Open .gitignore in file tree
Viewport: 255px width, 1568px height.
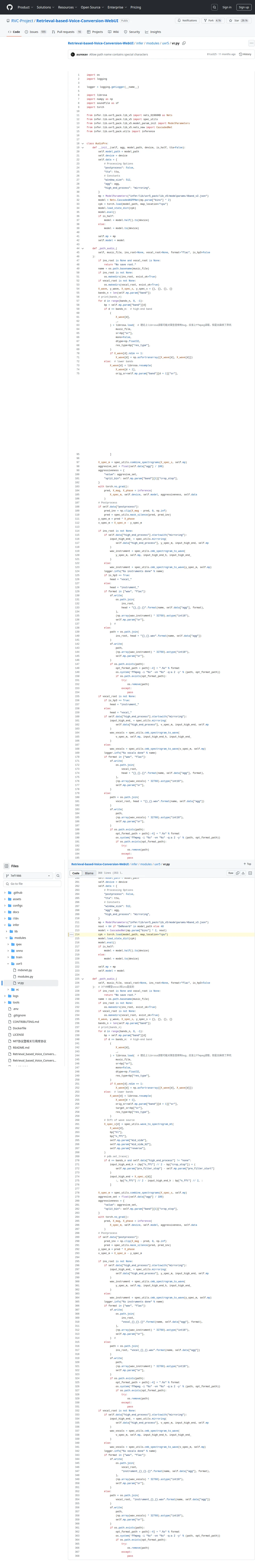[x=20, y=1015]
